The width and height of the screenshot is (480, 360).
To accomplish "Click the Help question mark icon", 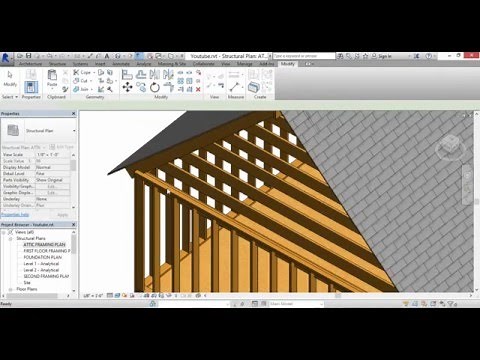I will (429, 56).
